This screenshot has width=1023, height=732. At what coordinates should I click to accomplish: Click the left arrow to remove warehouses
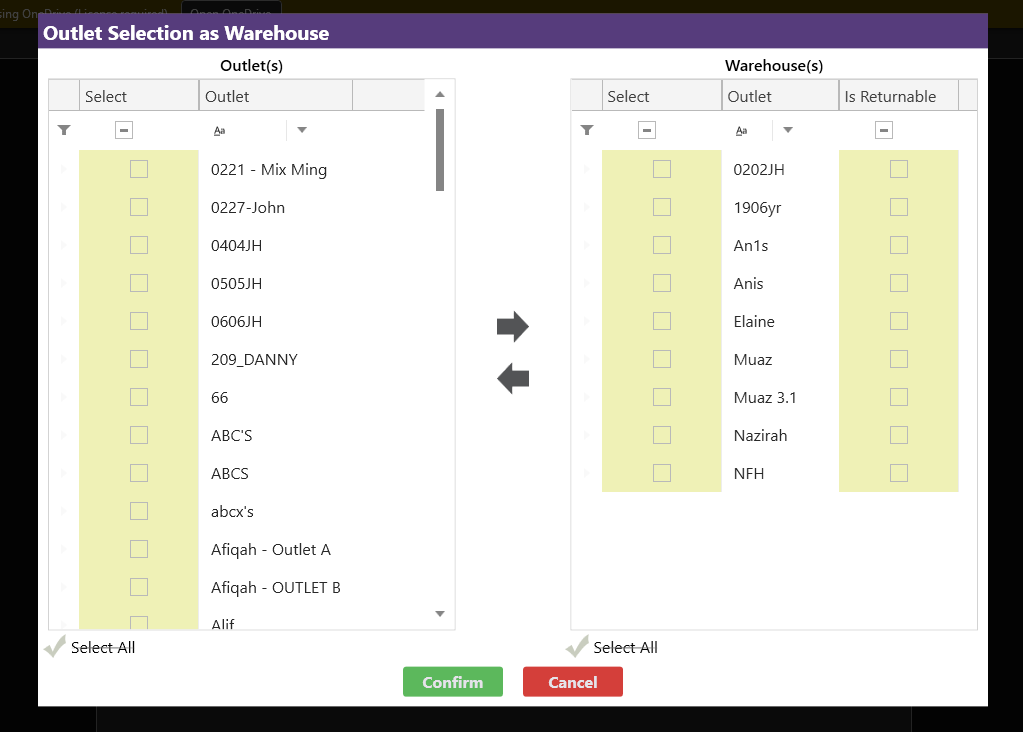pos(512,378)
